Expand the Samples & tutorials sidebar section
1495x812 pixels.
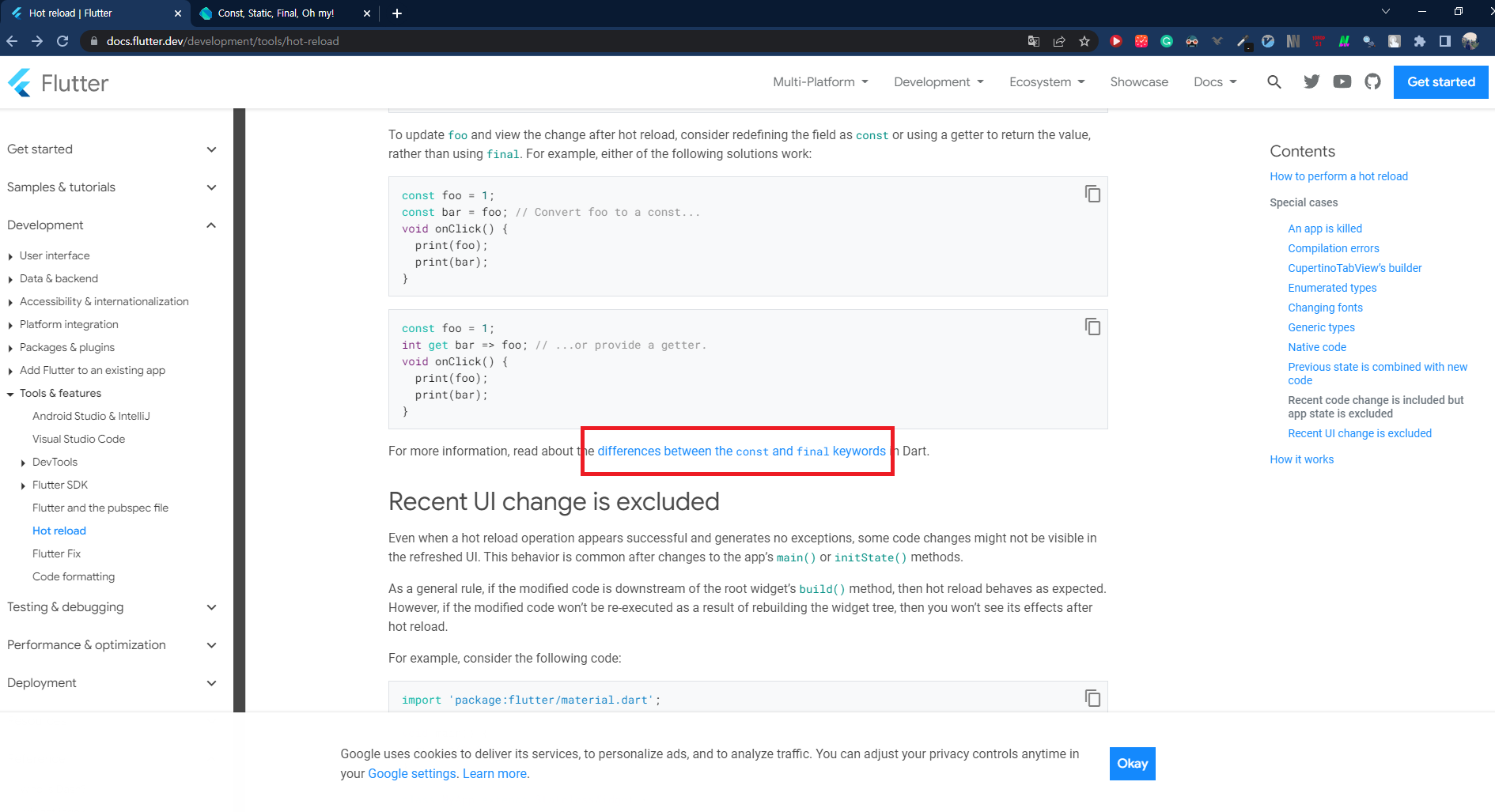112,187
